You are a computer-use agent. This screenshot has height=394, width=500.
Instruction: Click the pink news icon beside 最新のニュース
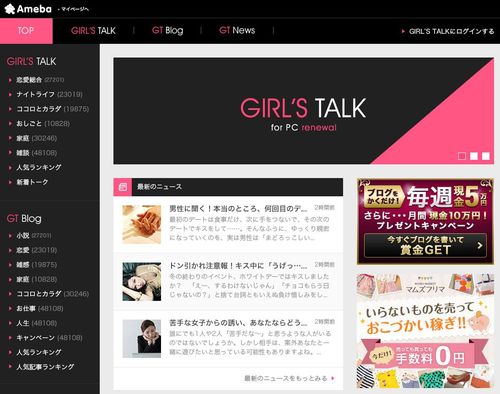(x=123, y=187)
